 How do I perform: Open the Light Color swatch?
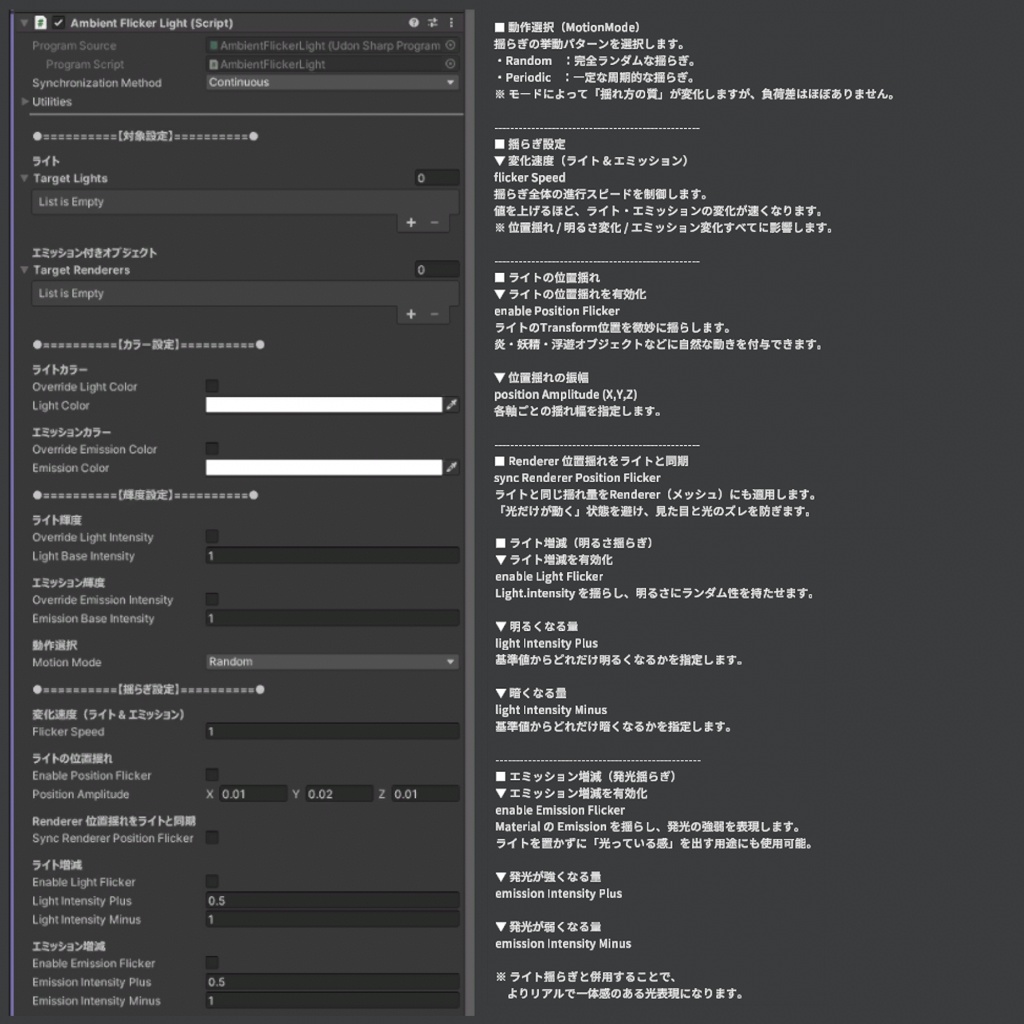(x=324, y=405)
